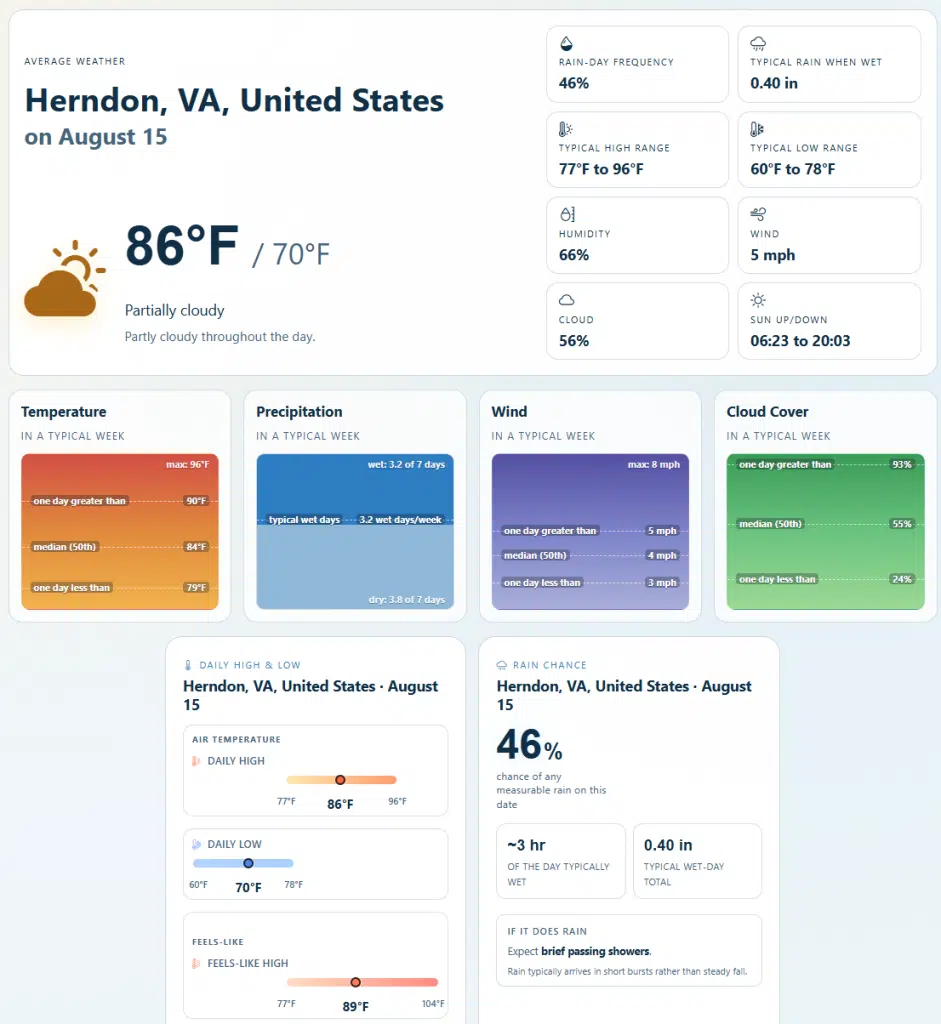
Task: Click the rain-day frequency droplet icon
Action: click(566, 44)
